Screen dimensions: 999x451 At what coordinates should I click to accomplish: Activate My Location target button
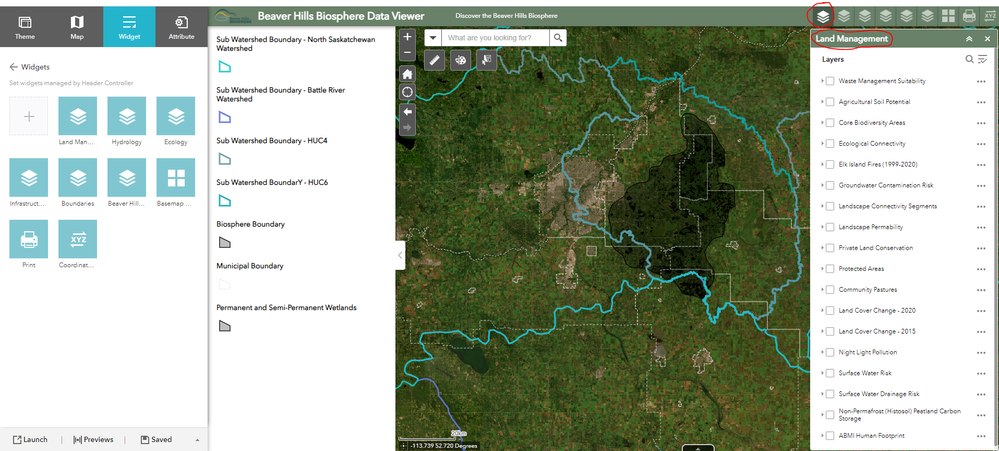tap(408, 92)
